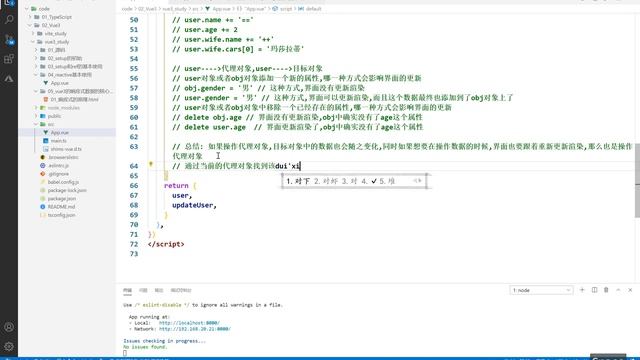This screenshot has width=640, height=360.
Task: Click 'No issues found.' in terminal
Action: point(145,347)
